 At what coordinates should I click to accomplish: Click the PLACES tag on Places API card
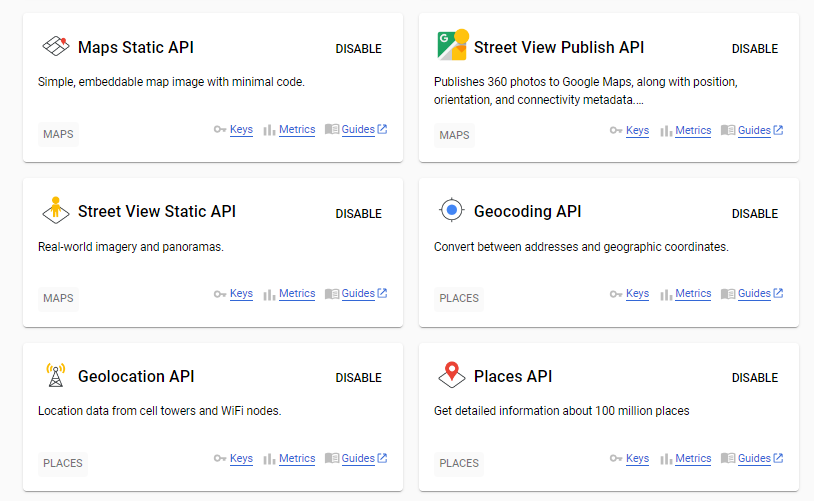coord(459,463)
